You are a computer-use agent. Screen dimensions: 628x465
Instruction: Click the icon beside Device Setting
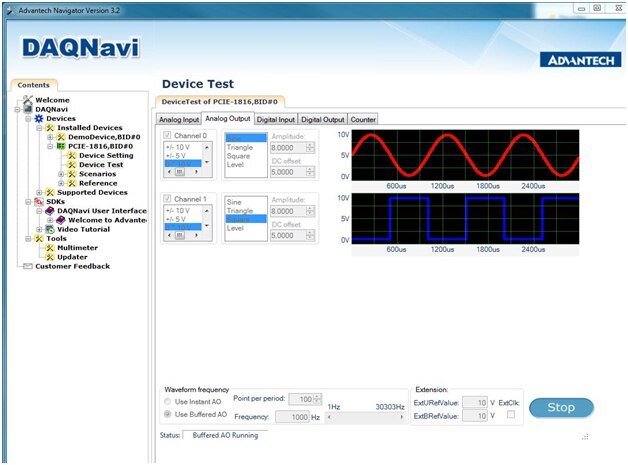72,155
